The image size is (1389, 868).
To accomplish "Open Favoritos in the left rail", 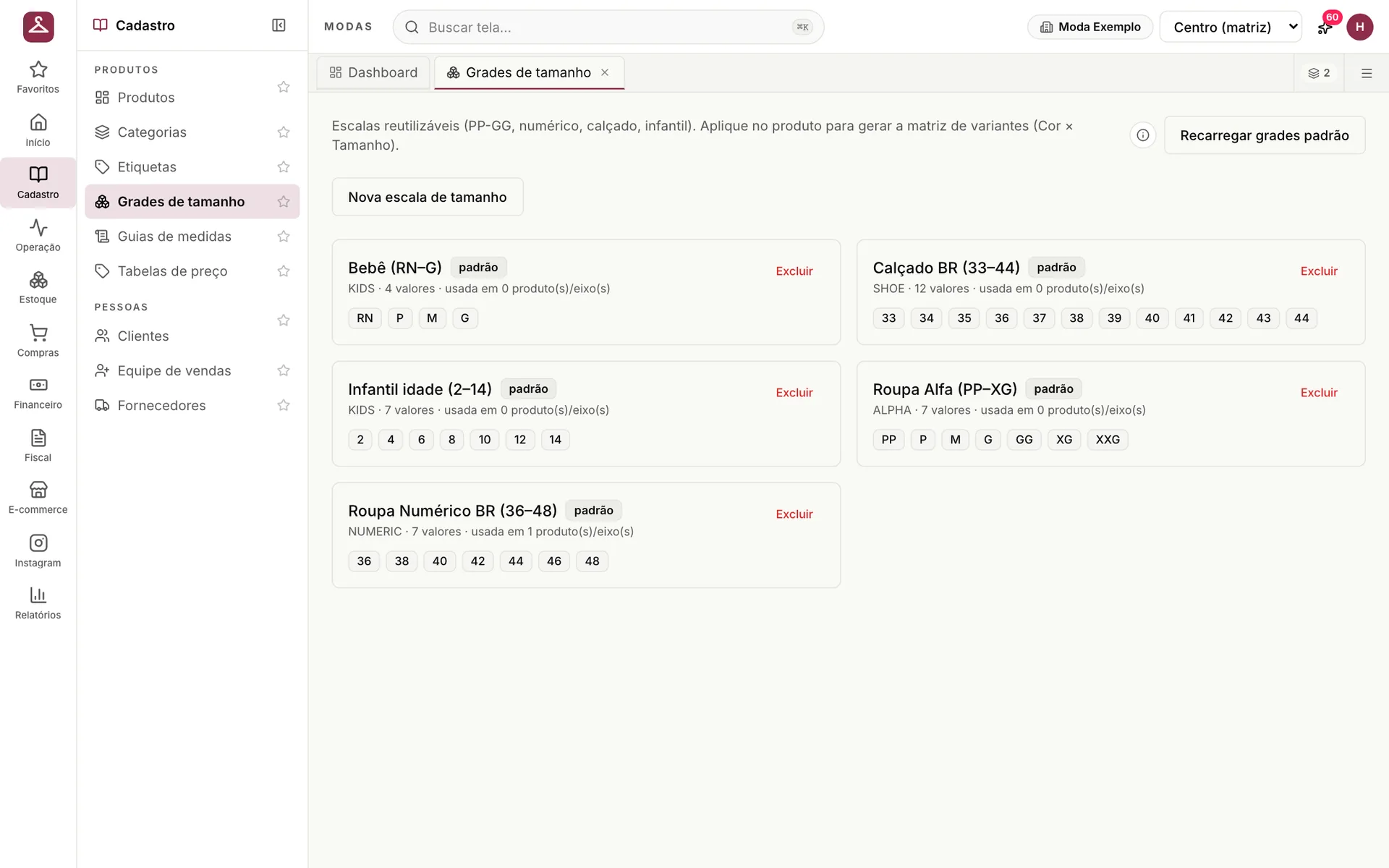I will pyautogui.click(x=38, y=77).
